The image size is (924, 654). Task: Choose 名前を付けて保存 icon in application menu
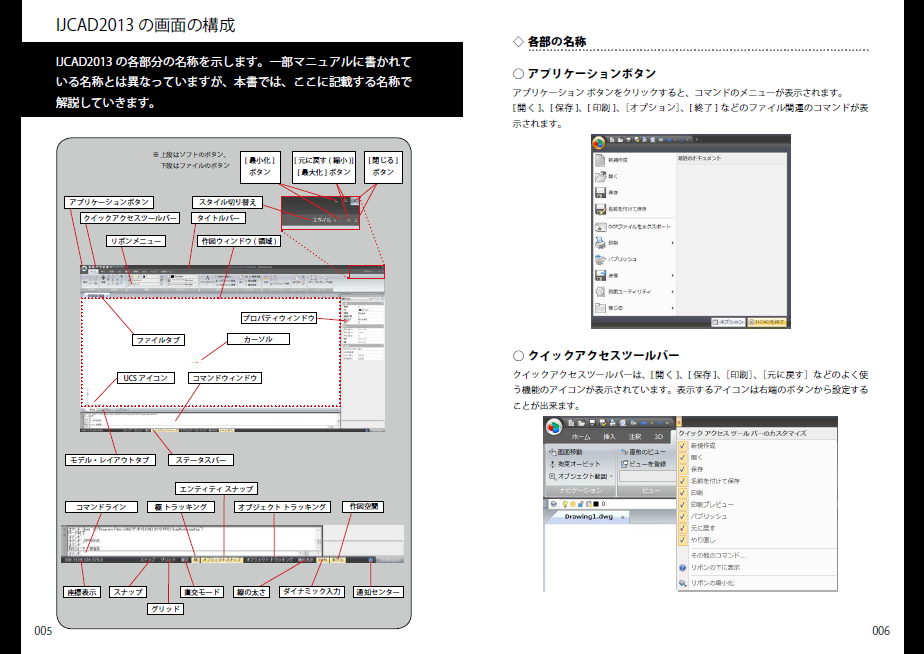[600, 209]
